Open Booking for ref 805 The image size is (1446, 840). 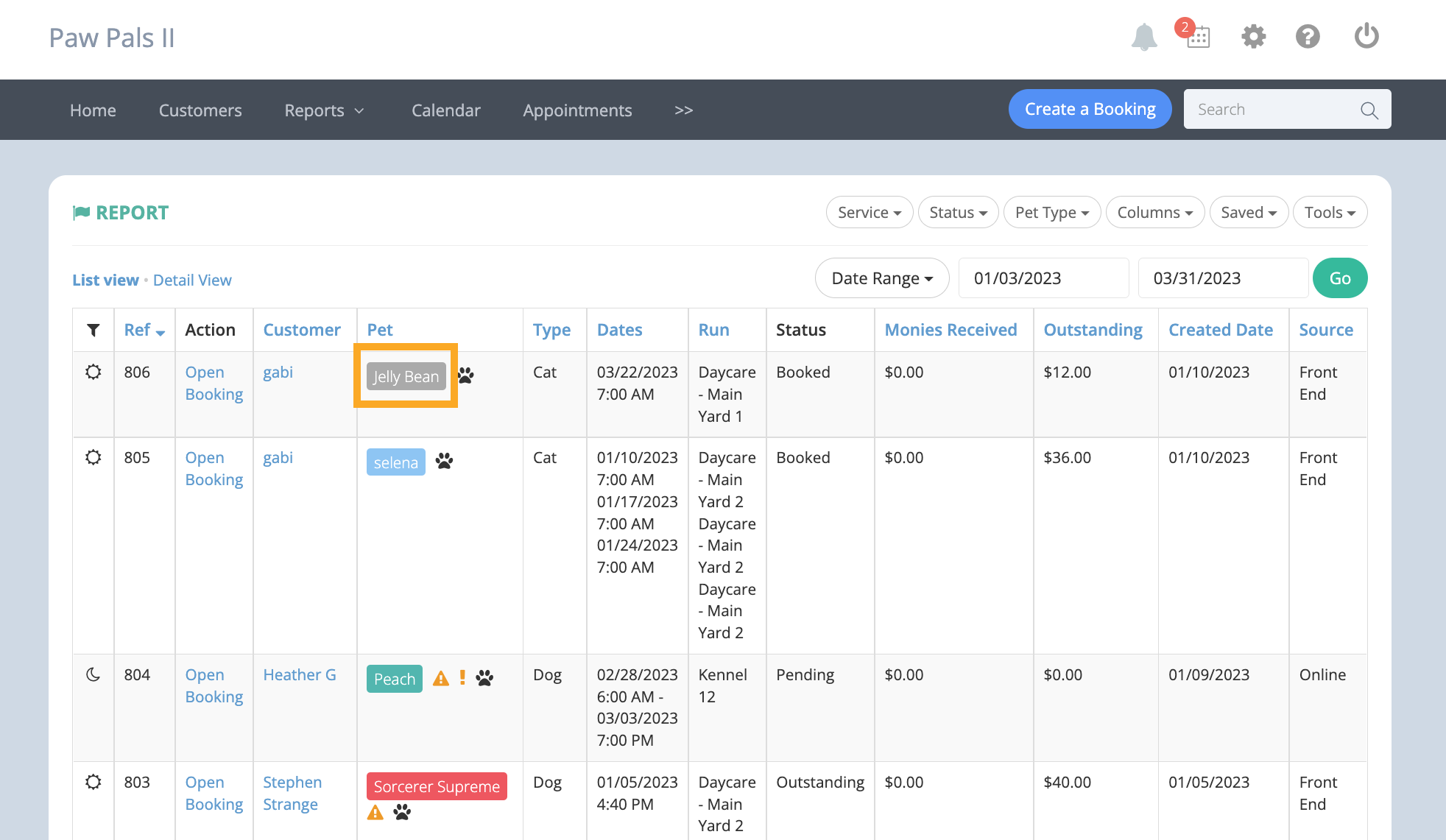pyautogui.click(x=214, y=468)
